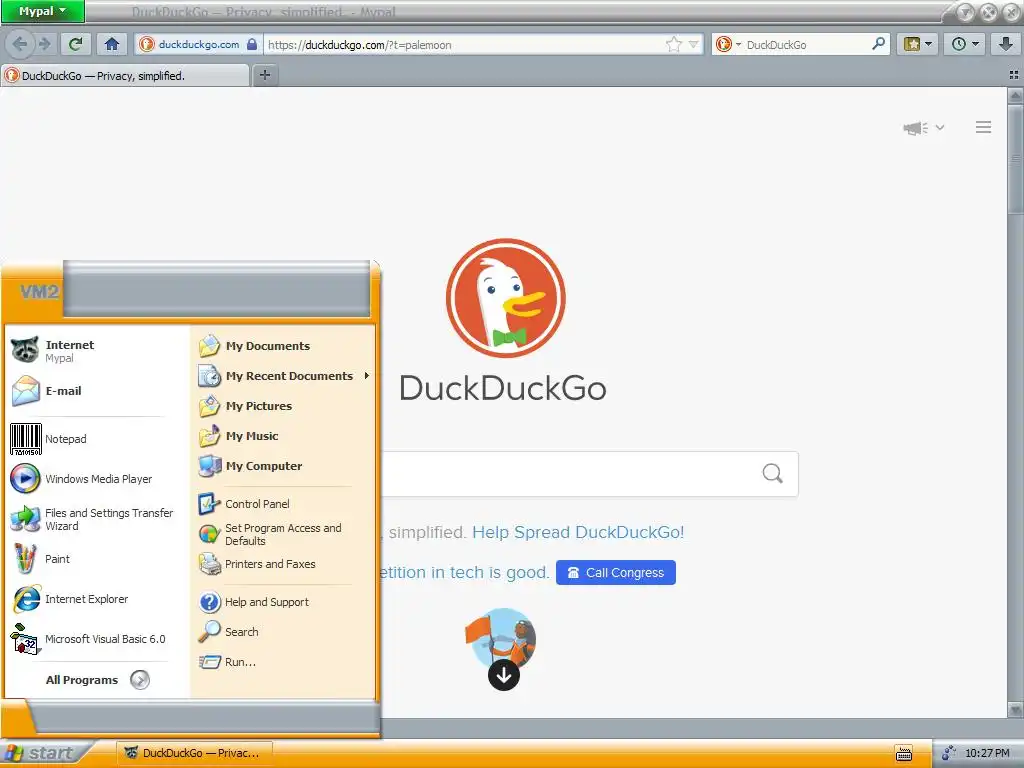The height and width of the screenshot is (768, 1024).
Task: Click the network tray icon
Action: [949, 754]
